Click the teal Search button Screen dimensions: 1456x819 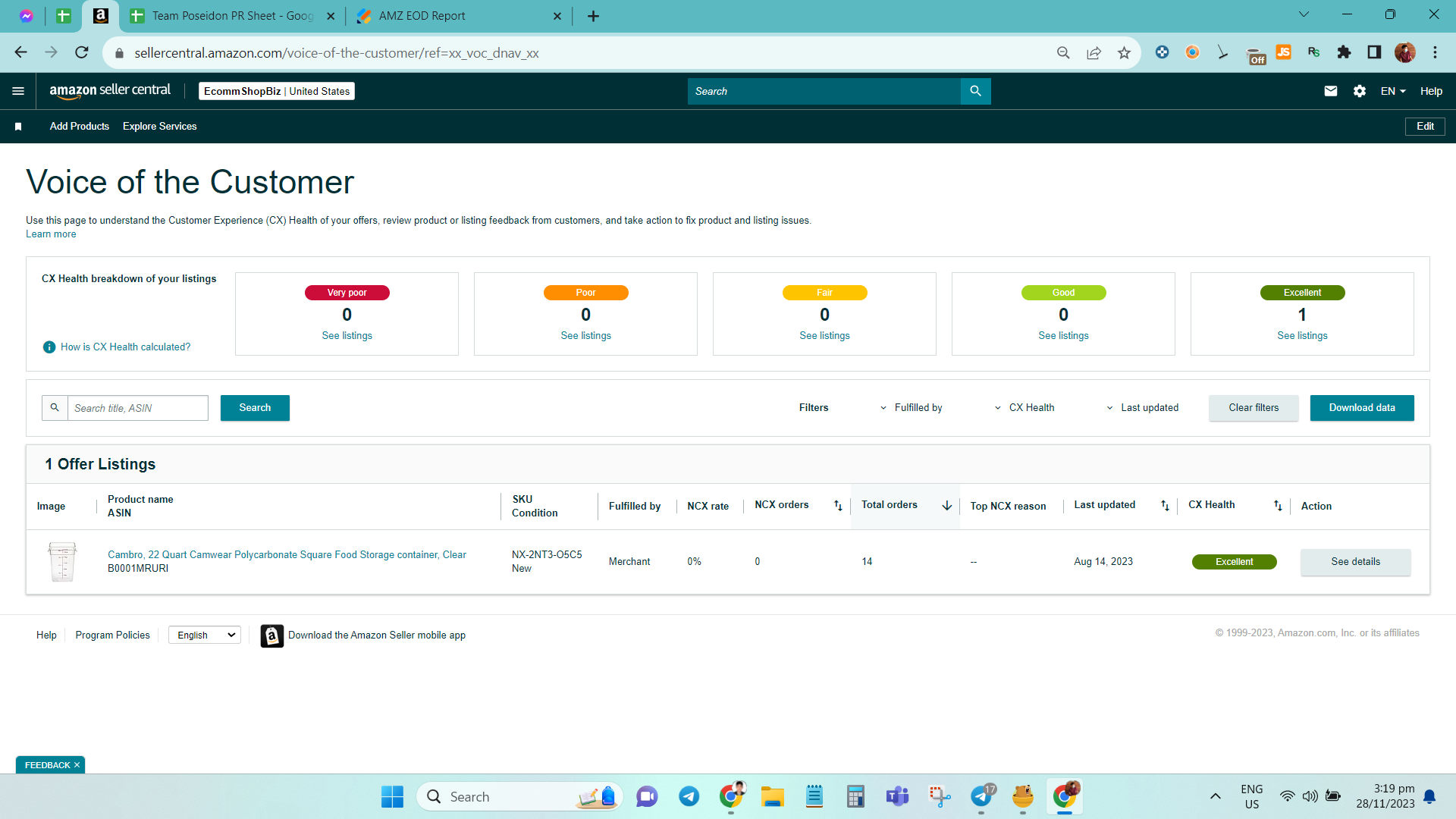click(255, 408)
